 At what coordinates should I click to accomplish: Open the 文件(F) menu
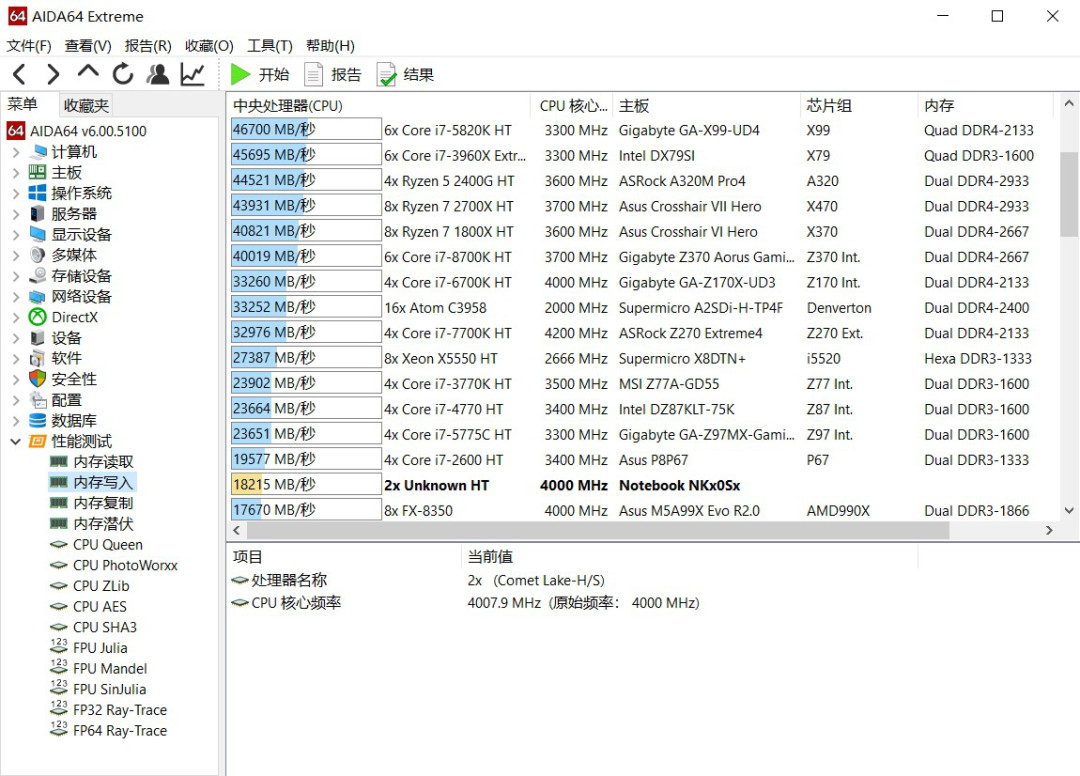coord(29,46)
